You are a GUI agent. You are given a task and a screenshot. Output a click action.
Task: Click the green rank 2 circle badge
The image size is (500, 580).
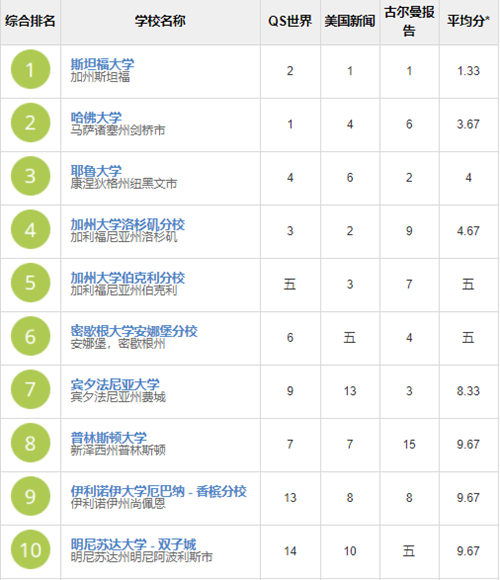point(30,123)
